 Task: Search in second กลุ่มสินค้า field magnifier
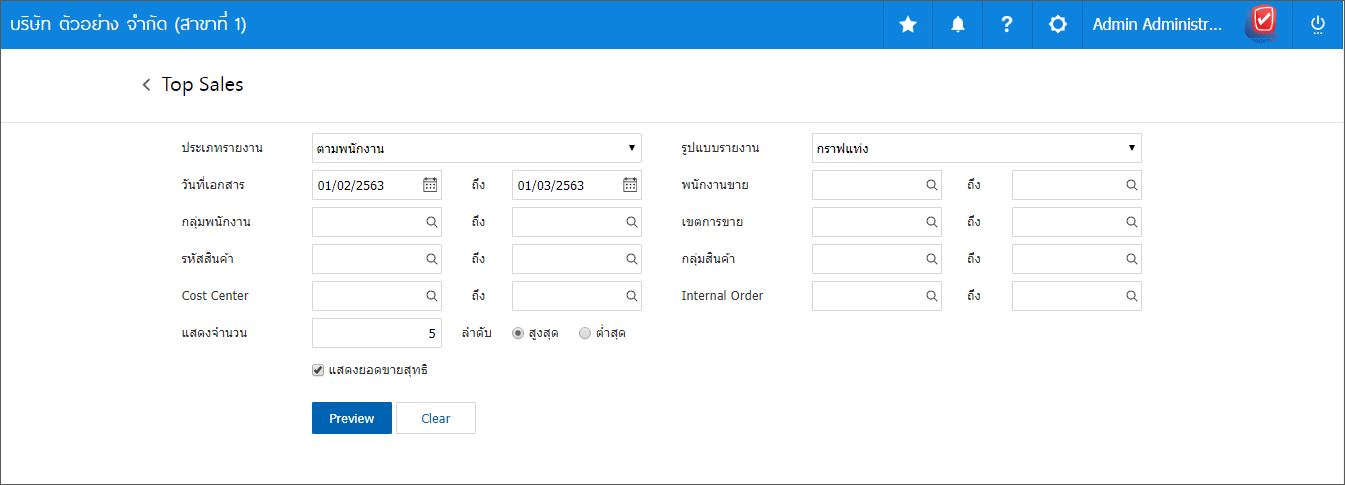[1131, 259]
